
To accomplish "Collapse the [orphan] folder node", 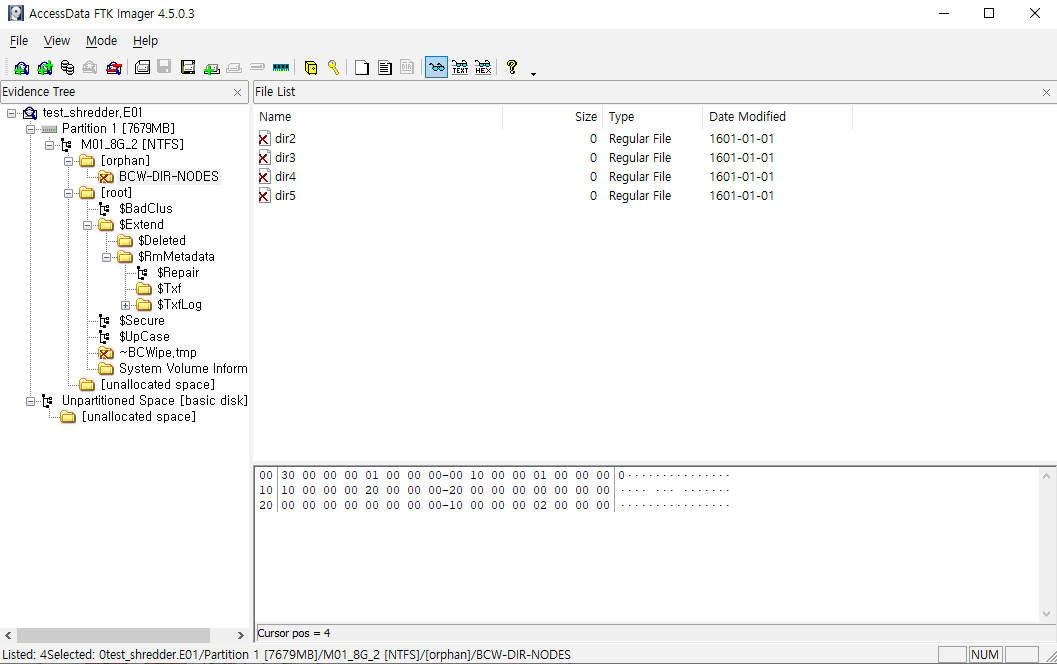I will coord(68,161).
